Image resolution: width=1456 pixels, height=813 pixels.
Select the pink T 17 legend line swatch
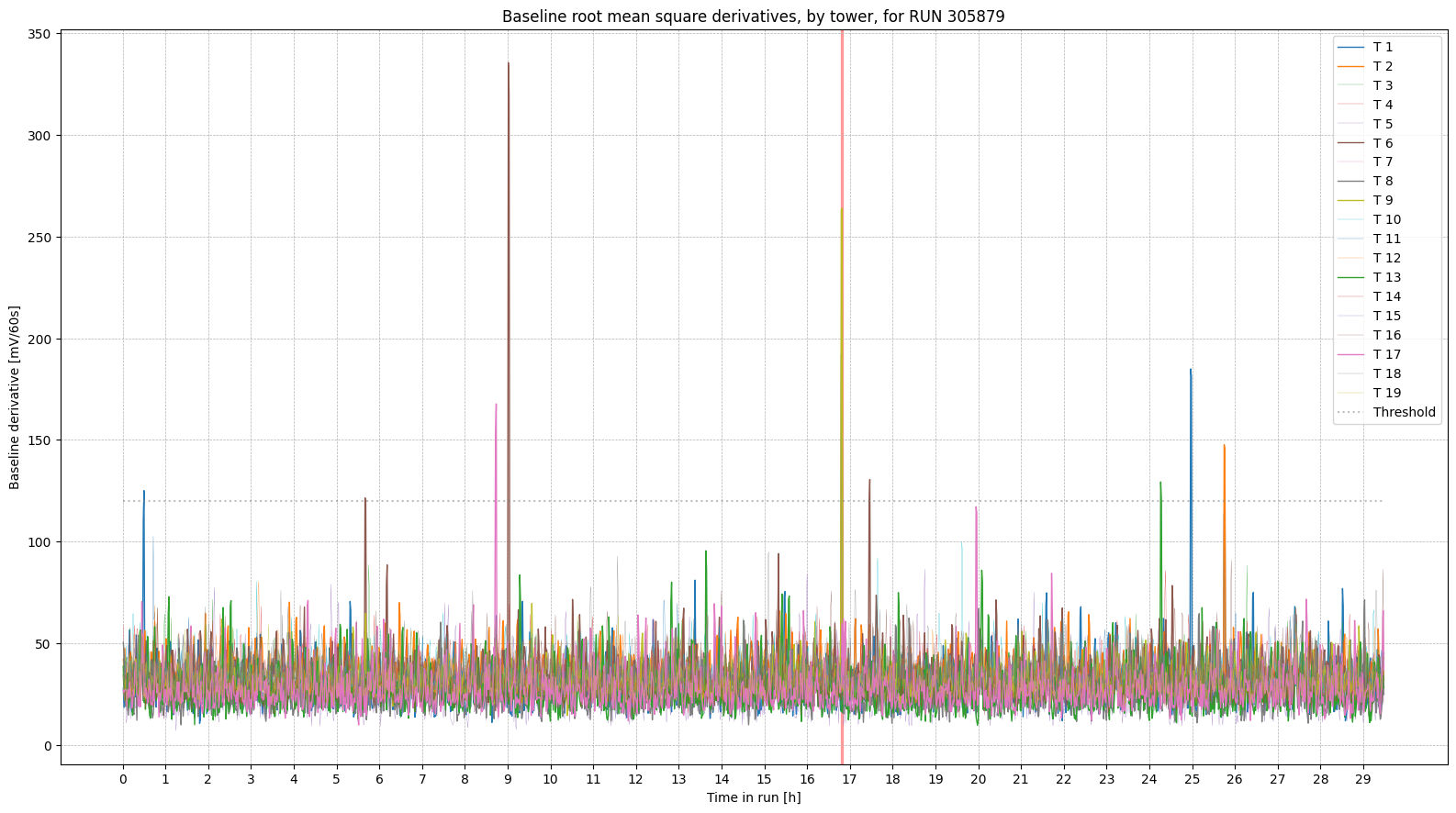tap(1351, 354)
